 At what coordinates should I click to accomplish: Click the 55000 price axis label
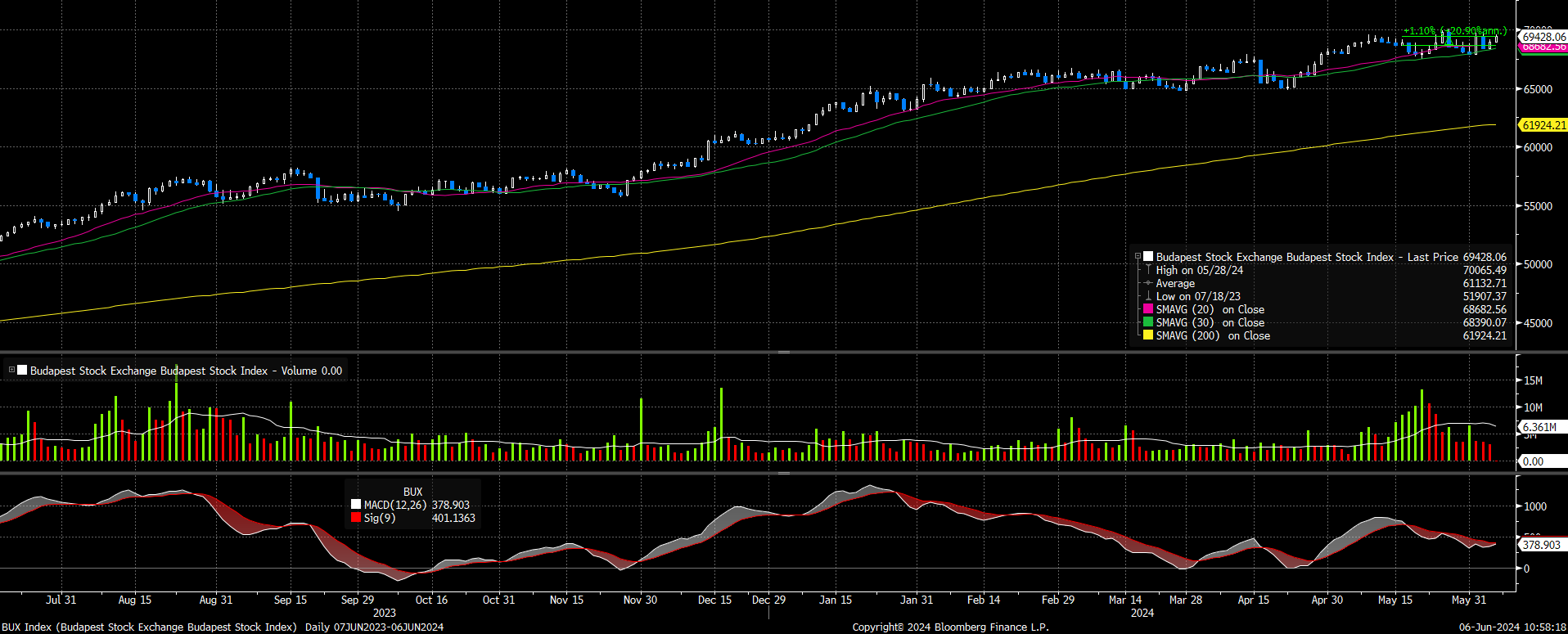click(1538, 206)
